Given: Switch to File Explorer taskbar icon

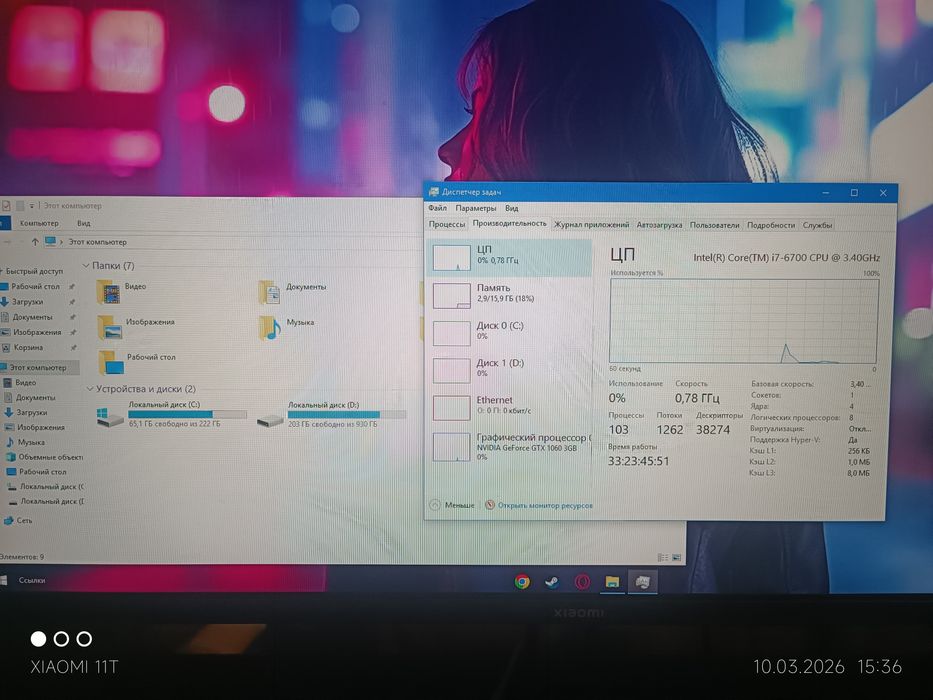Looking at the screenshot, I should (x=612, y=582).
